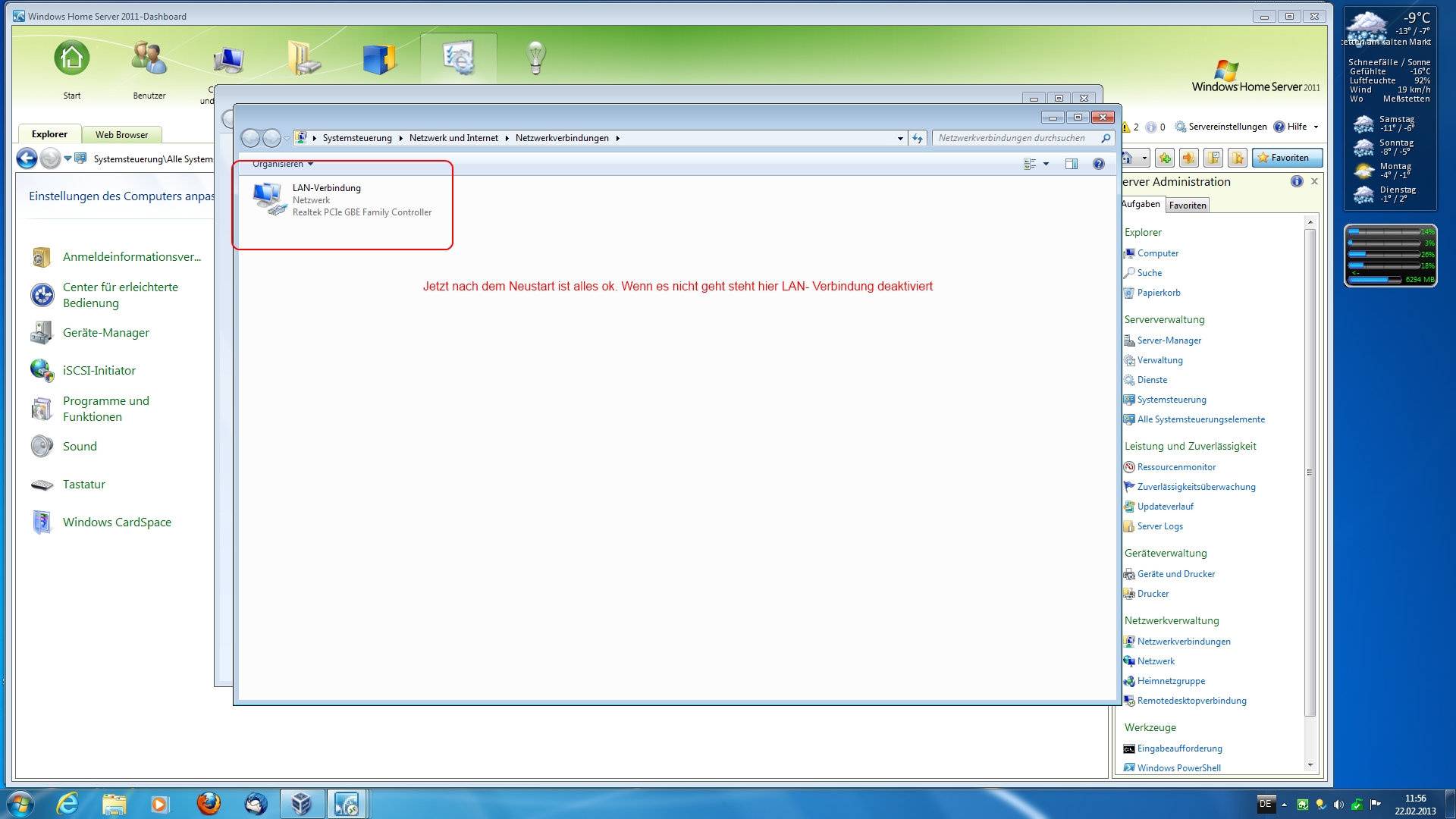Select the Web Browser tab
The width and height of the screenshot is (1456, 819).
coord(121,135)
